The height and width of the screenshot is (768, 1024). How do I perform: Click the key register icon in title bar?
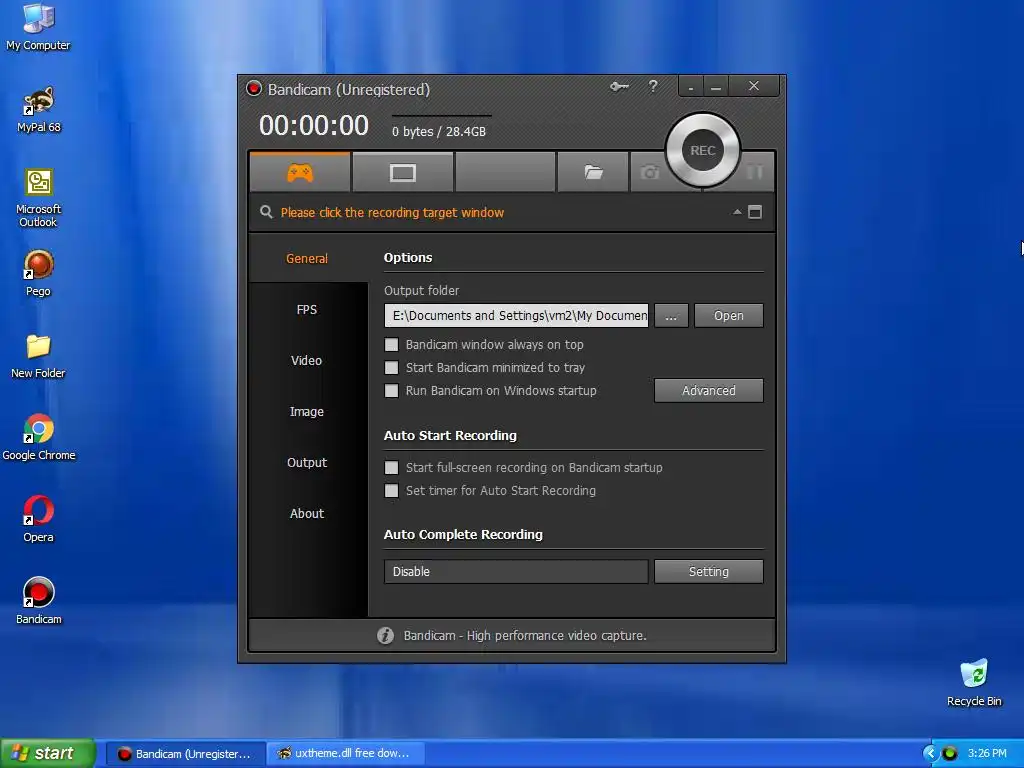pos(619,86)
